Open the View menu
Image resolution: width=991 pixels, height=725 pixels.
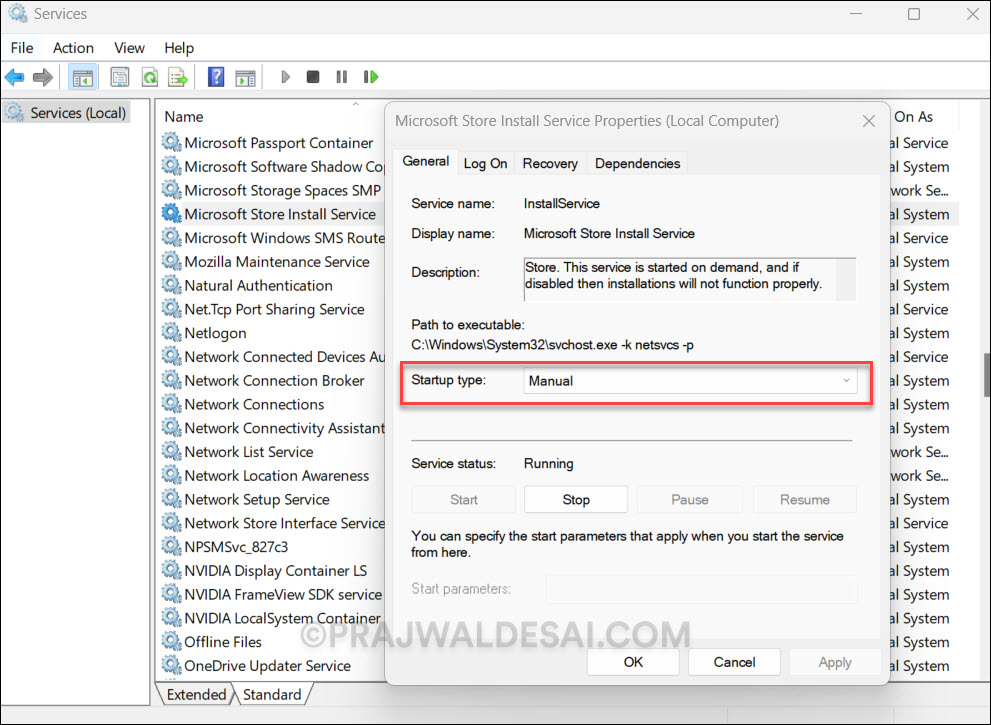click(130, 48)
